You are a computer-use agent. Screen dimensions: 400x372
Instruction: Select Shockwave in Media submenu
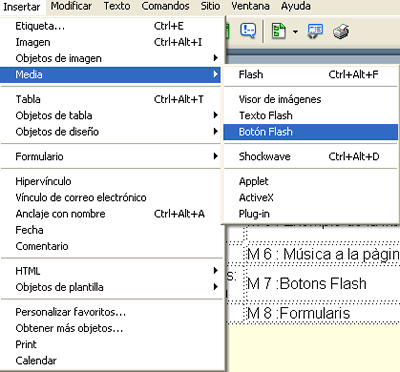point(311,156)
